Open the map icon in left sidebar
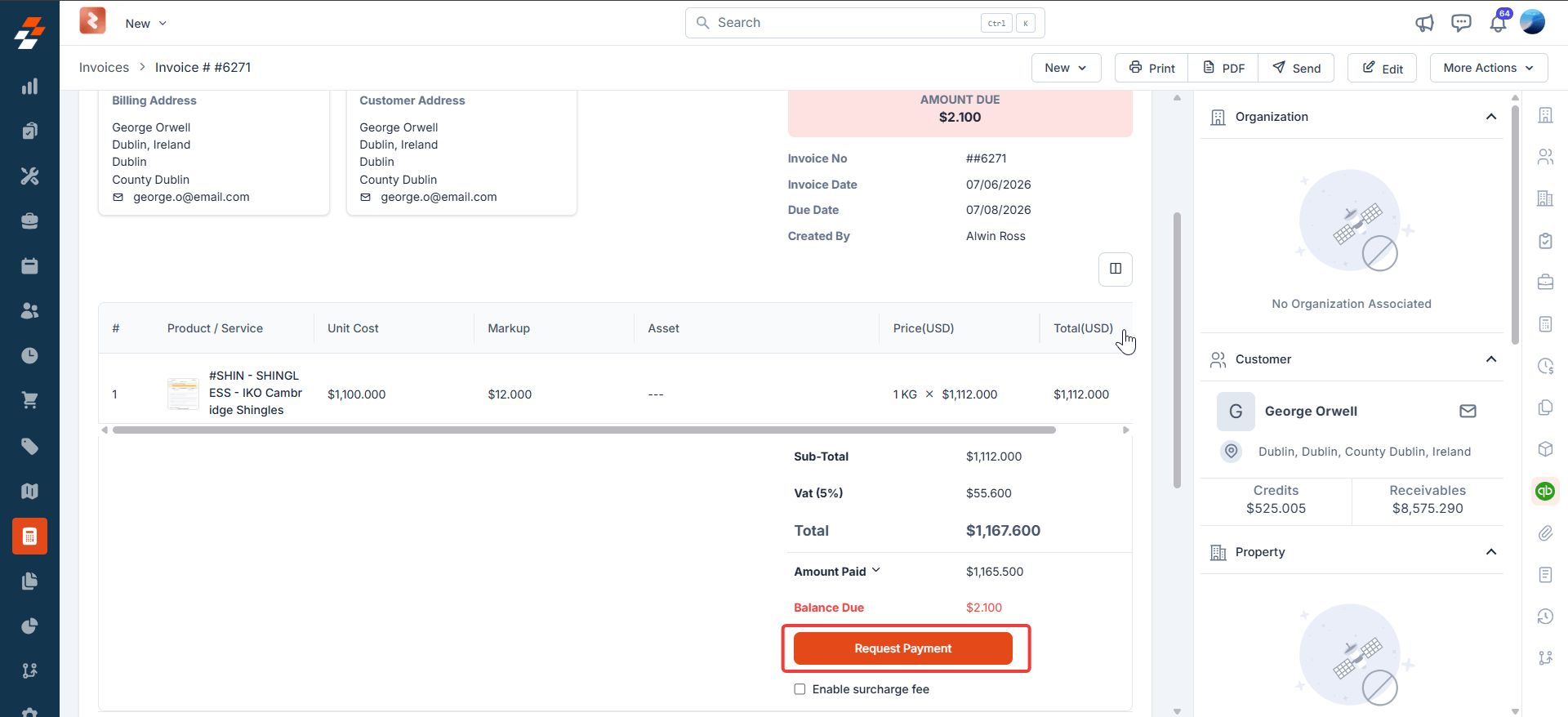 [29, 491]
